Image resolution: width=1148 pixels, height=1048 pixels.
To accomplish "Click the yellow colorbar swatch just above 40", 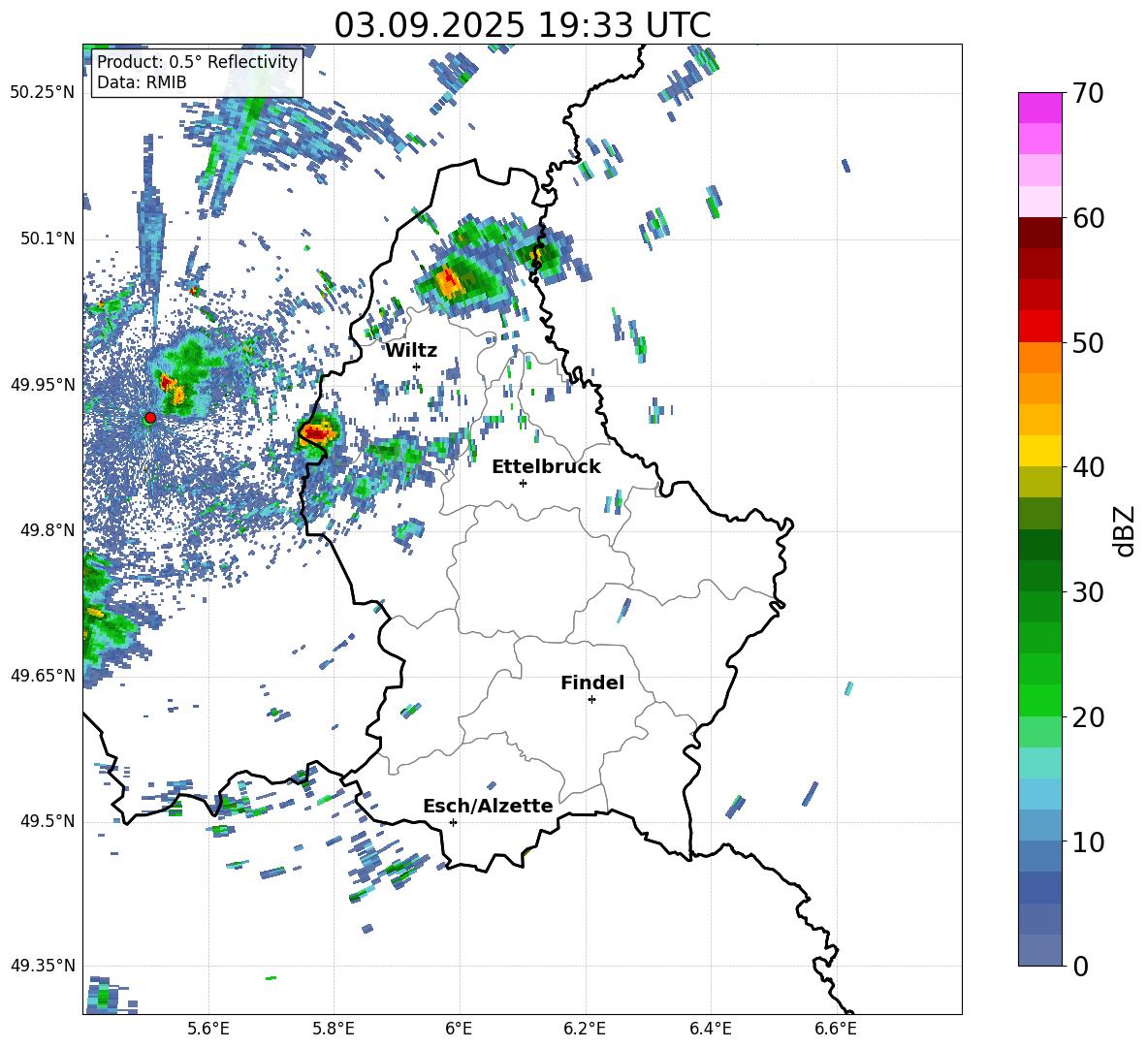I will point(1039,451).
